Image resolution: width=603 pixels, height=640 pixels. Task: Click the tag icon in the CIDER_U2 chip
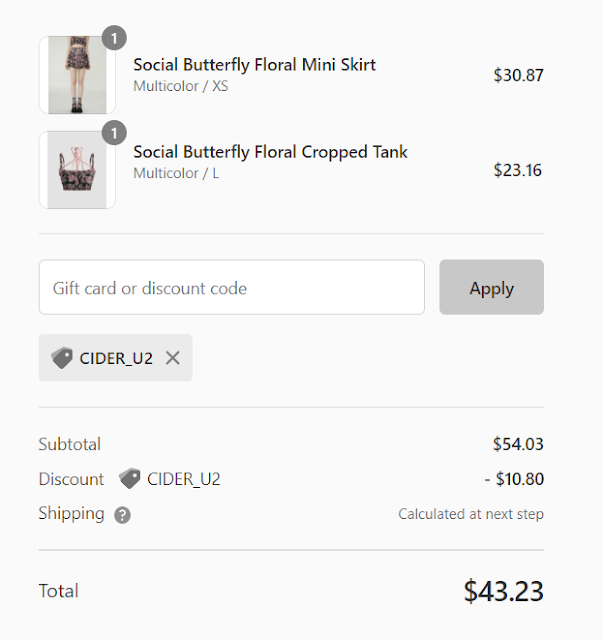pos(62,358)
